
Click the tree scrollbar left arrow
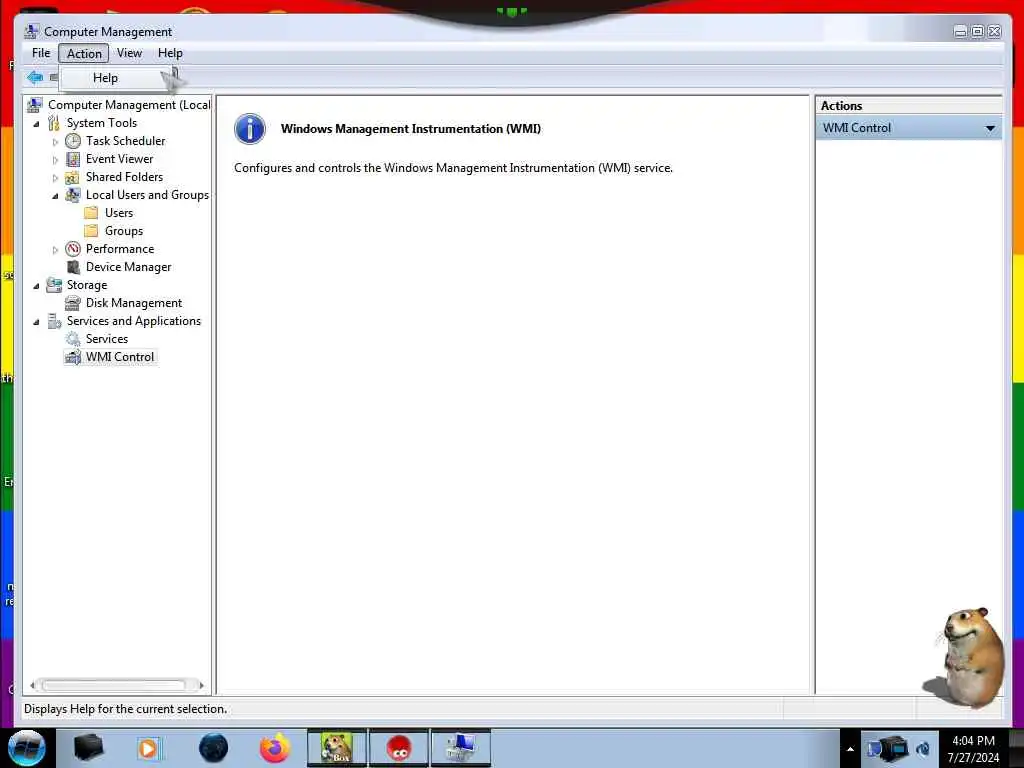[x=32, y=685]
